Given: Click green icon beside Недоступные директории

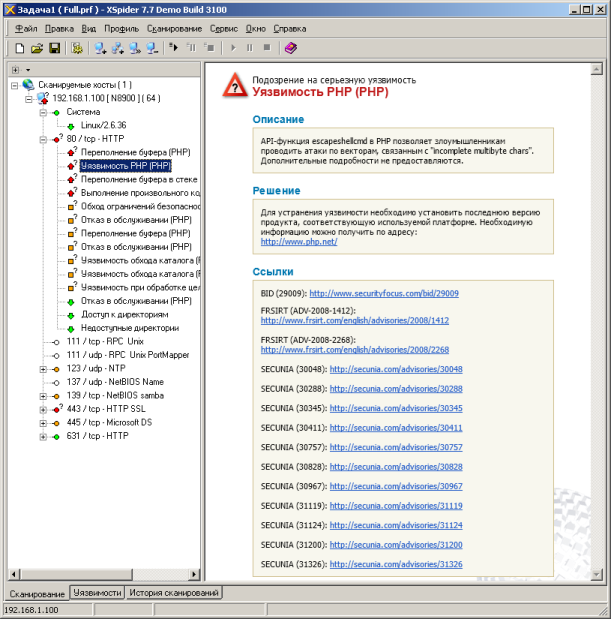Looking at the screenshot, I should [x=71, y=329].
